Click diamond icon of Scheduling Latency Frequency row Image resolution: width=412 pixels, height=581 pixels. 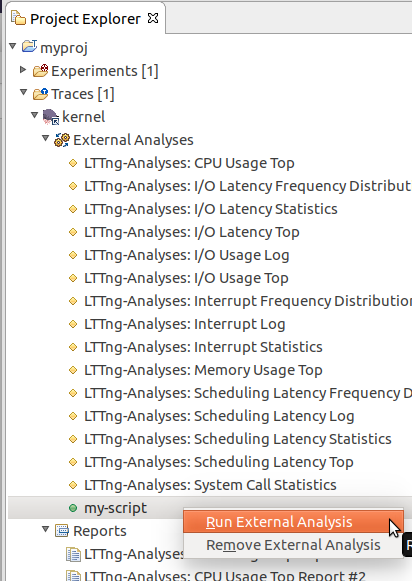click(x=73, y=393)
